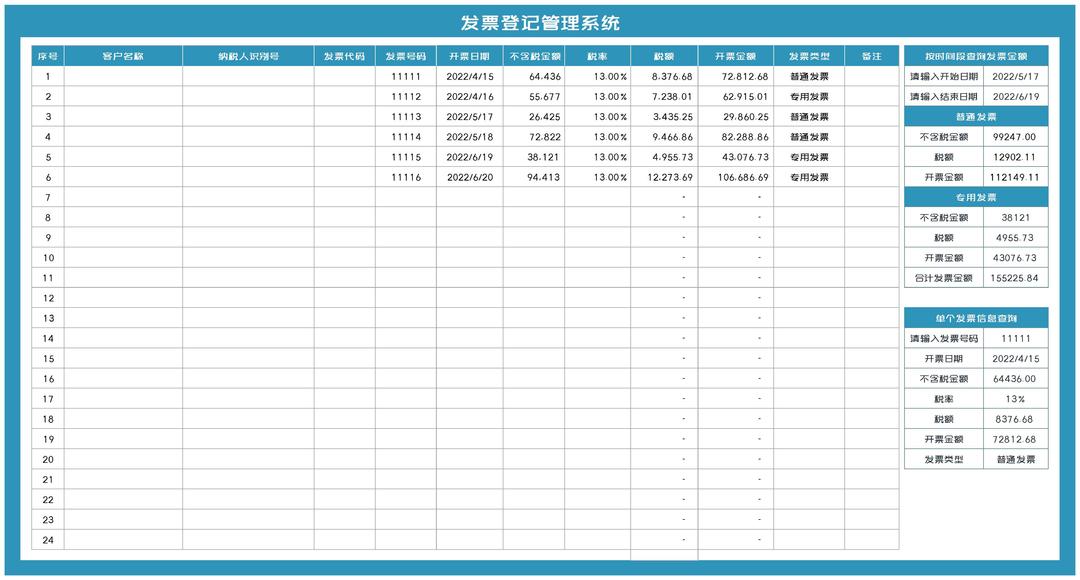This screenshot has height=580, width=1080.
Task: Click the 发票类型 label in single invoice query
Action: point(944,459)
